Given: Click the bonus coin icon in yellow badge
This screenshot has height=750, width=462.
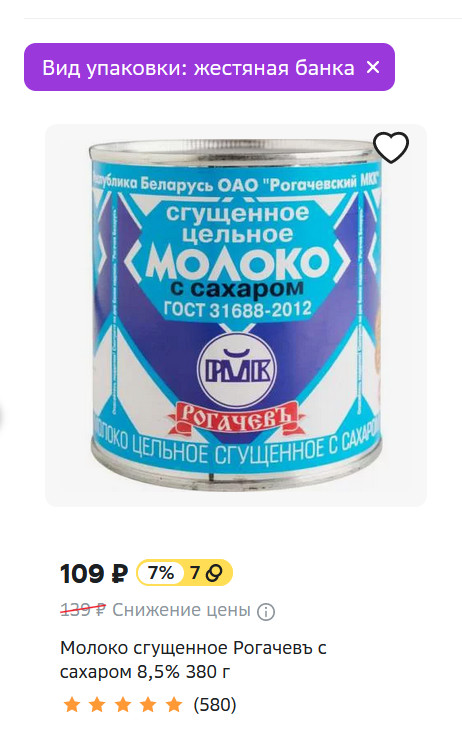Looking at the screenshot, I should point(214,573).
